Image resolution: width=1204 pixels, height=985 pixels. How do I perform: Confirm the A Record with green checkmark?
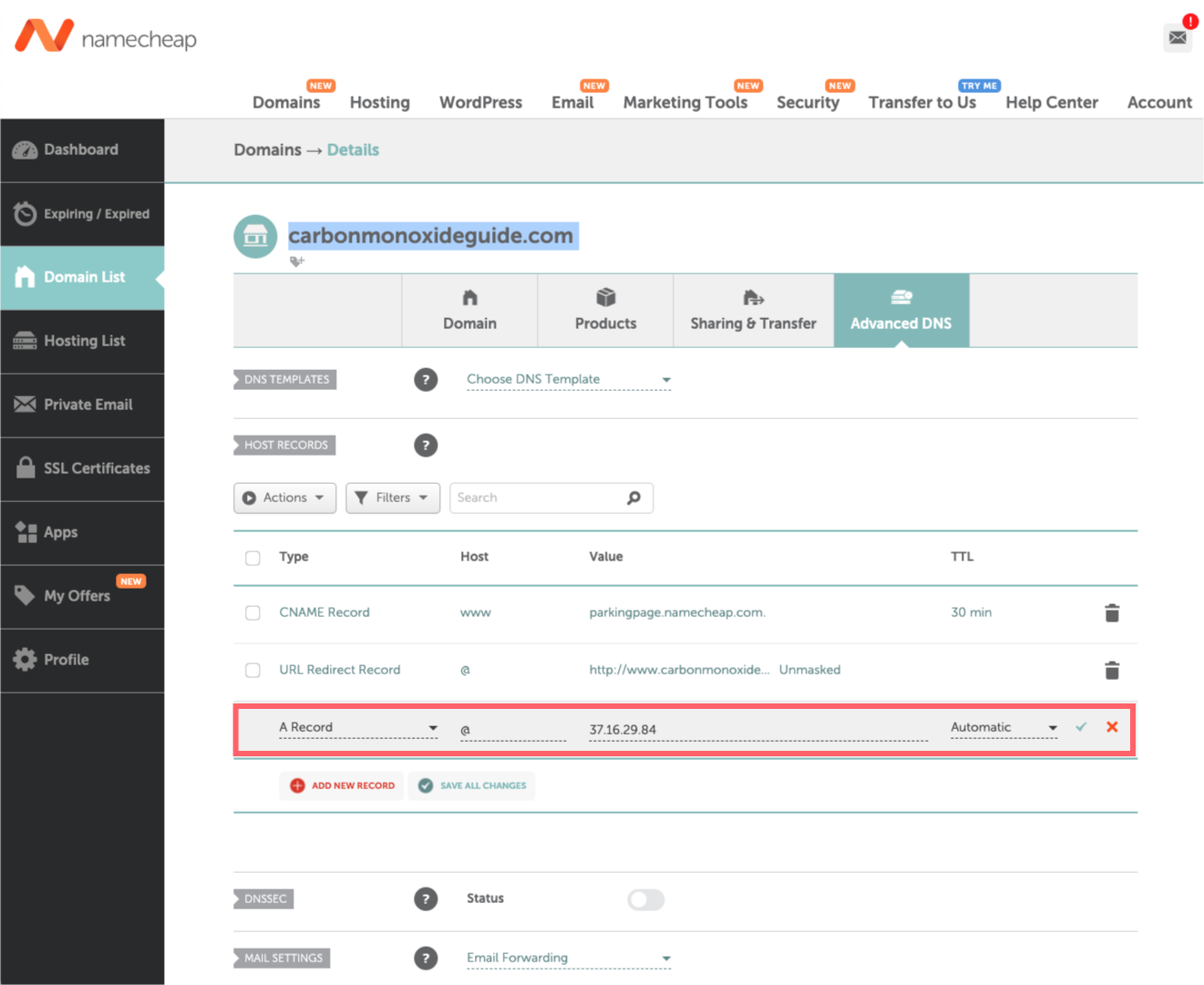1081,727
